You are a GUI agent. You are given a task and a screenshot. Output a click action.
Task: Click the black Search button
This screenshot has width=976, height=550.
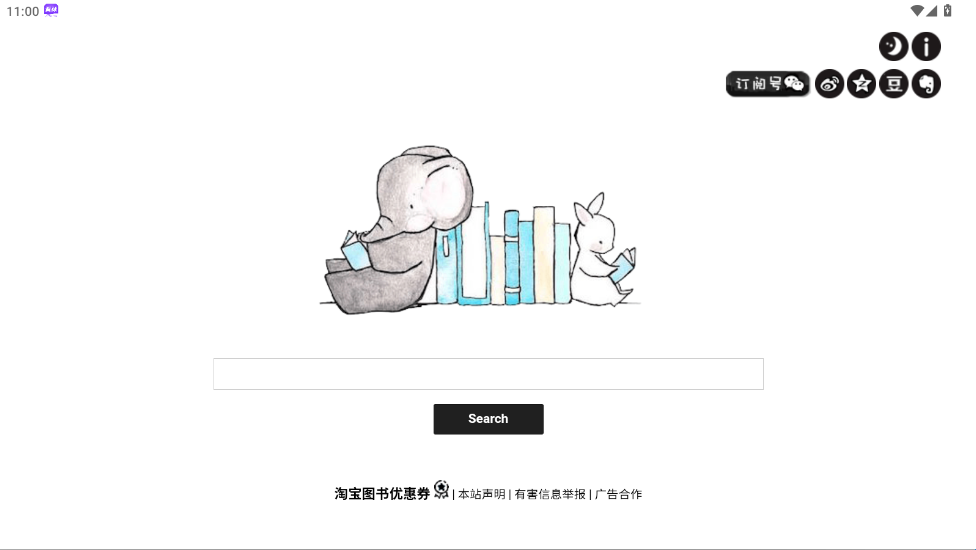489,419
